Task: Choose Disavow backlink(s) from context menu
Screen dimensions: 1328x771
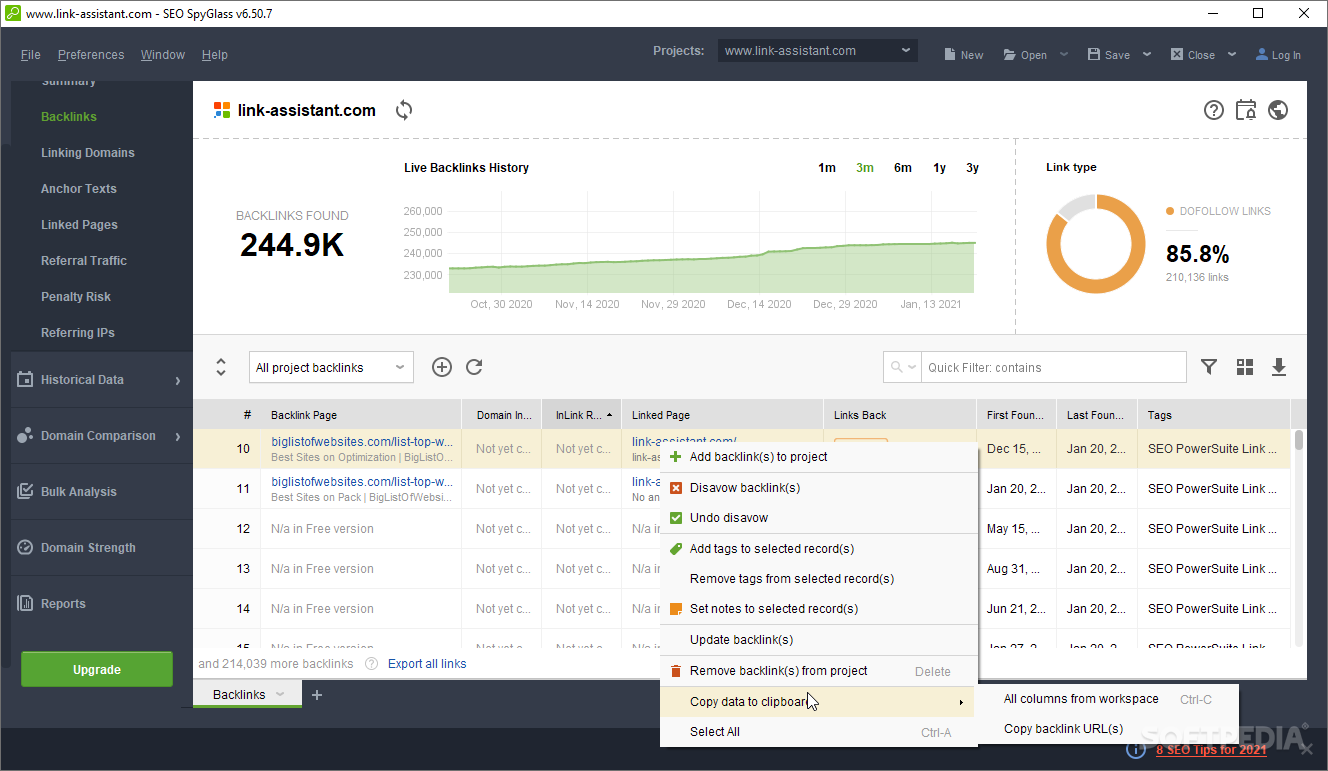Action: point(819,488)
